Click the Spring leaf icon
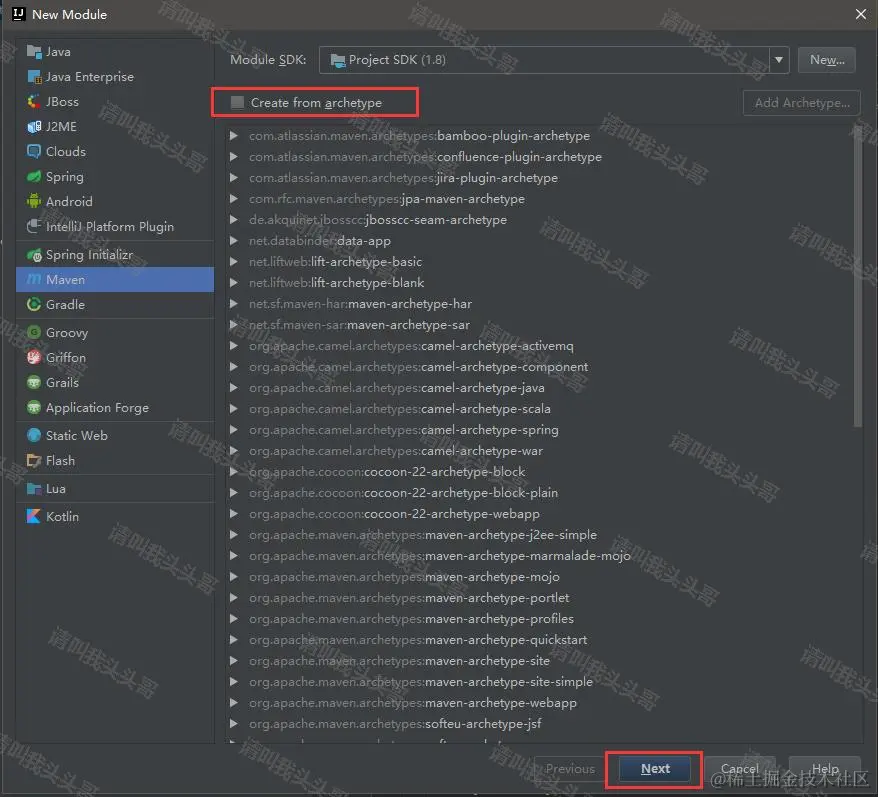 coord(32,176)
